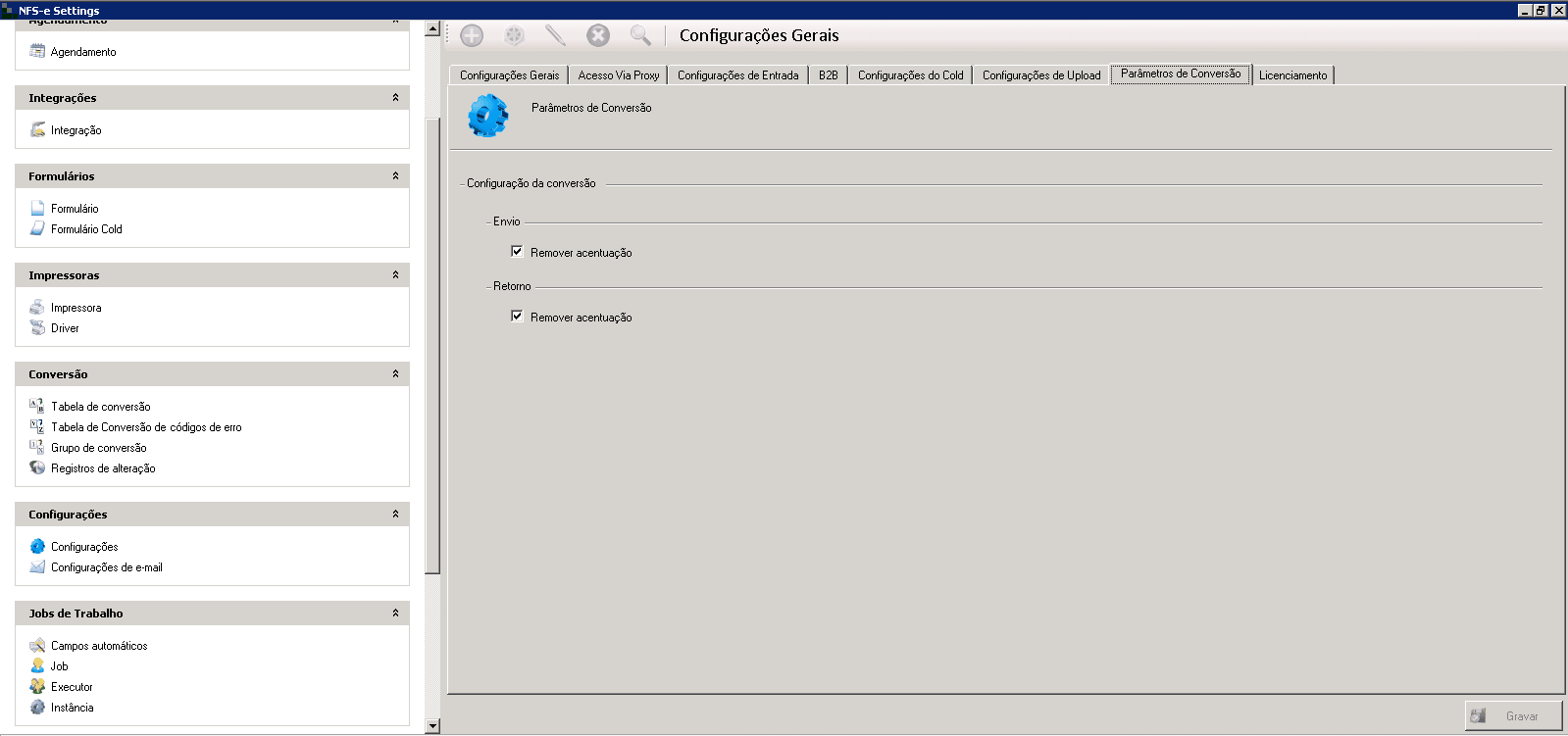1568x736 pixels.
Task: Click the delete (X) toolbar icon
Action: coord(598,36)
